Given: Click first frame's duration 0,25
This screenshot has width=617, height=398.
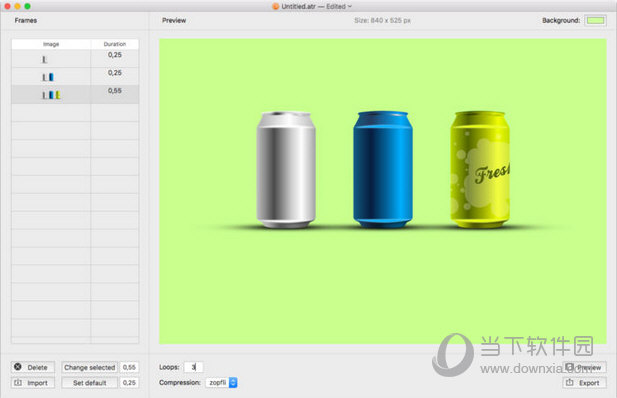Looking at the screenshot, I should click(115, 55).
